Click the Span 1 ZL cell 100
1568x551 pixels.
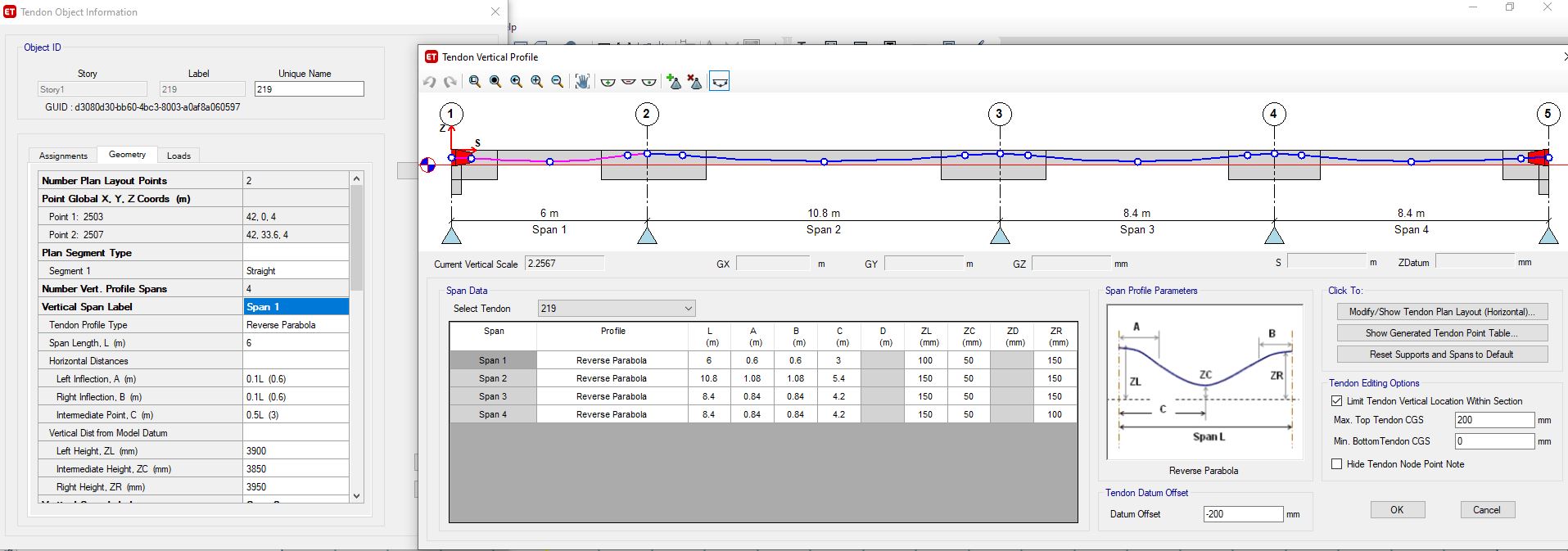click(x=925, y=360)
